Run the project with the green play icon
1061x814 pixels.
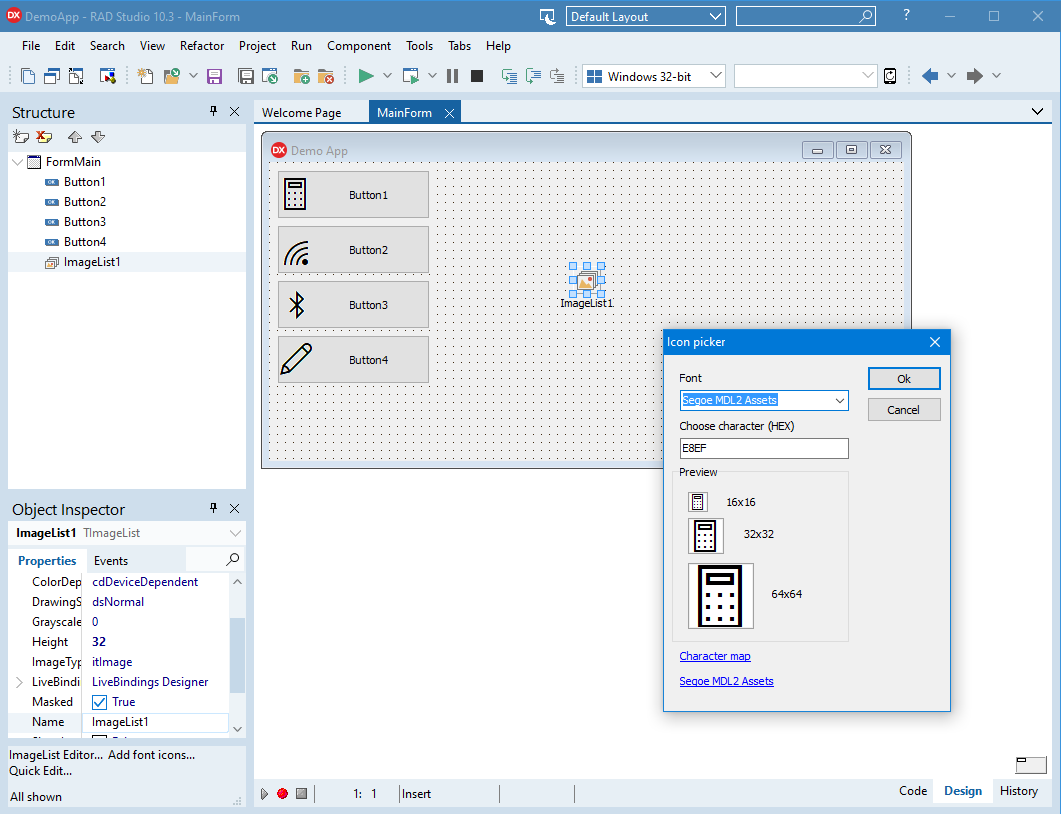point(366,76)
